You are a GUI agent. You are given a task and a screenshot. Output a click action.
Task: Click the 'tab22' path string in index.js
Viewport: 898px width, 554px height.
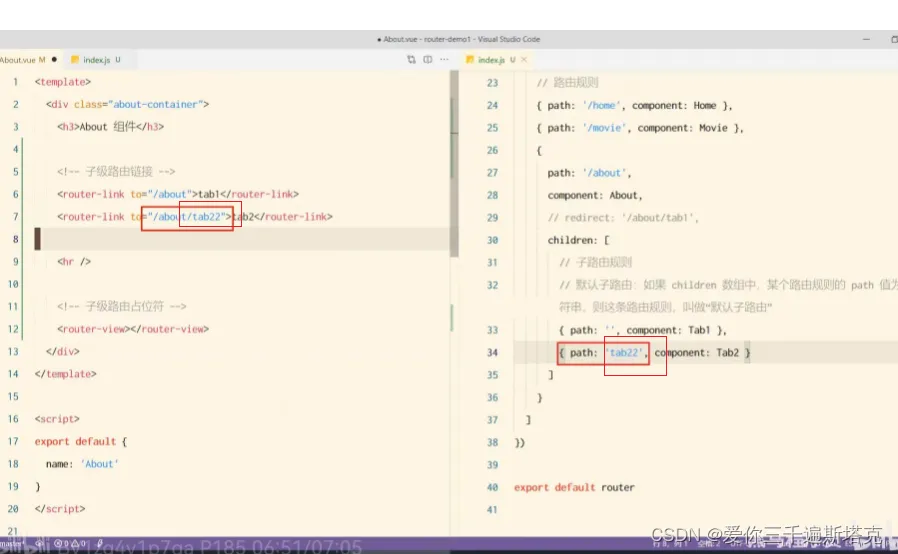(623, 352)
